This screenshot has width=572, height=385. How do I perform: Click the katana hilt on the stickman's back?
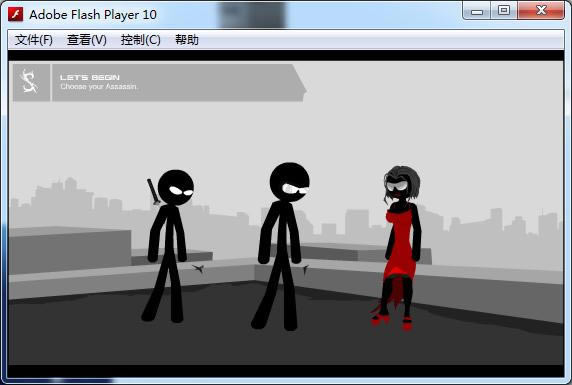click(x=153, y=192)
